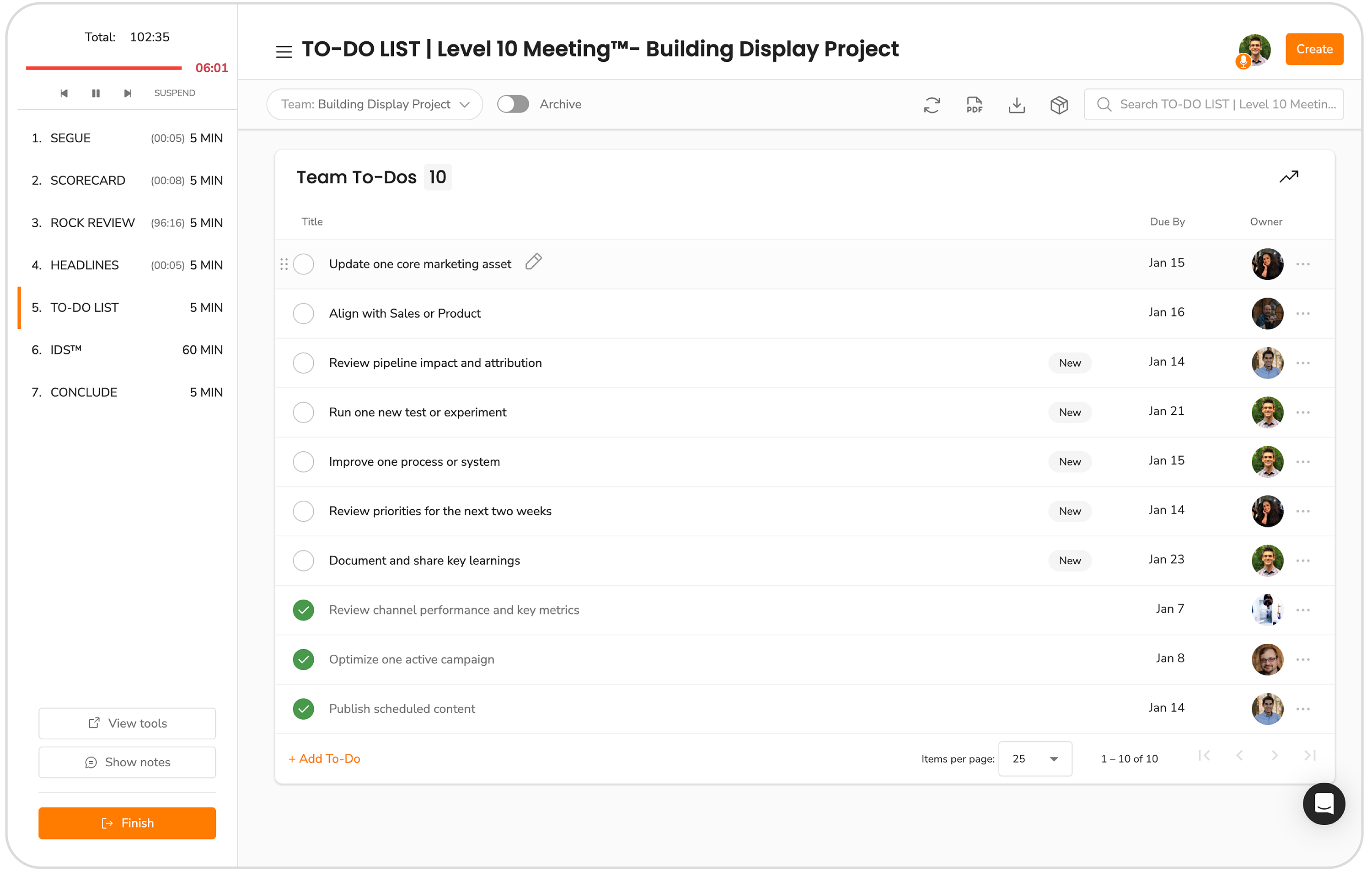Export list as PDF icon
Image resolution: width=1372 pixels, height=871 pixels.
974,105
